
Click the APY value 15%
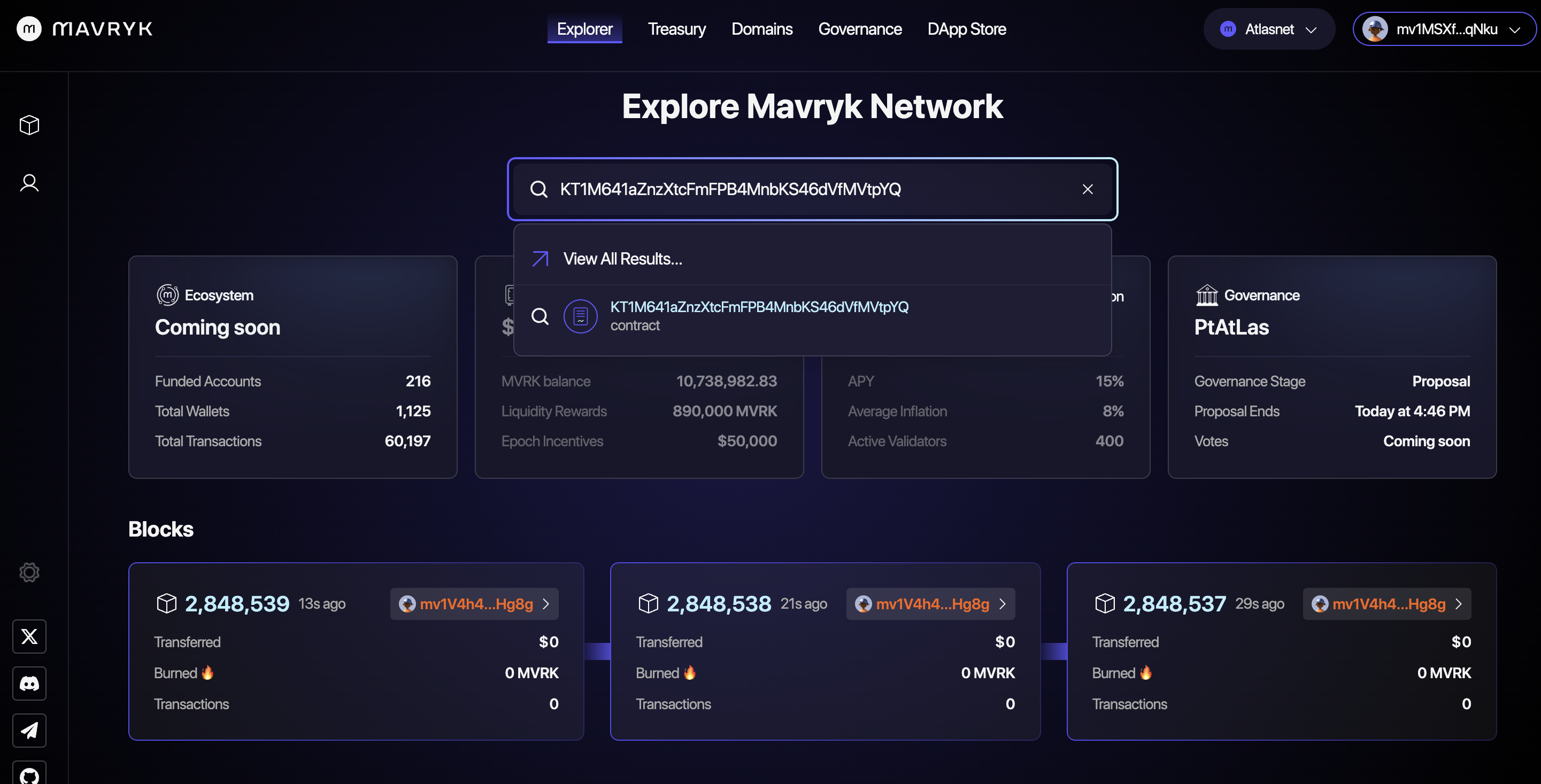[x=1109, y=381]
